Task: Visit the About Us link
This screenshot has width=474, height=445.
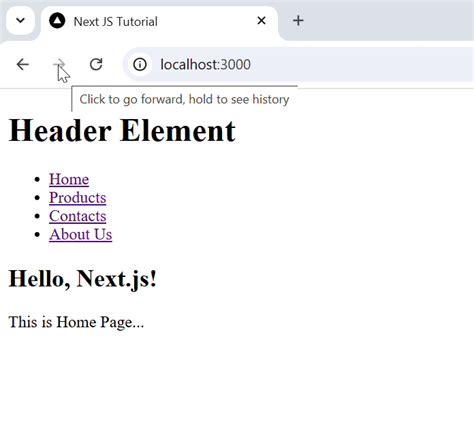Action: tap(81, 234)
